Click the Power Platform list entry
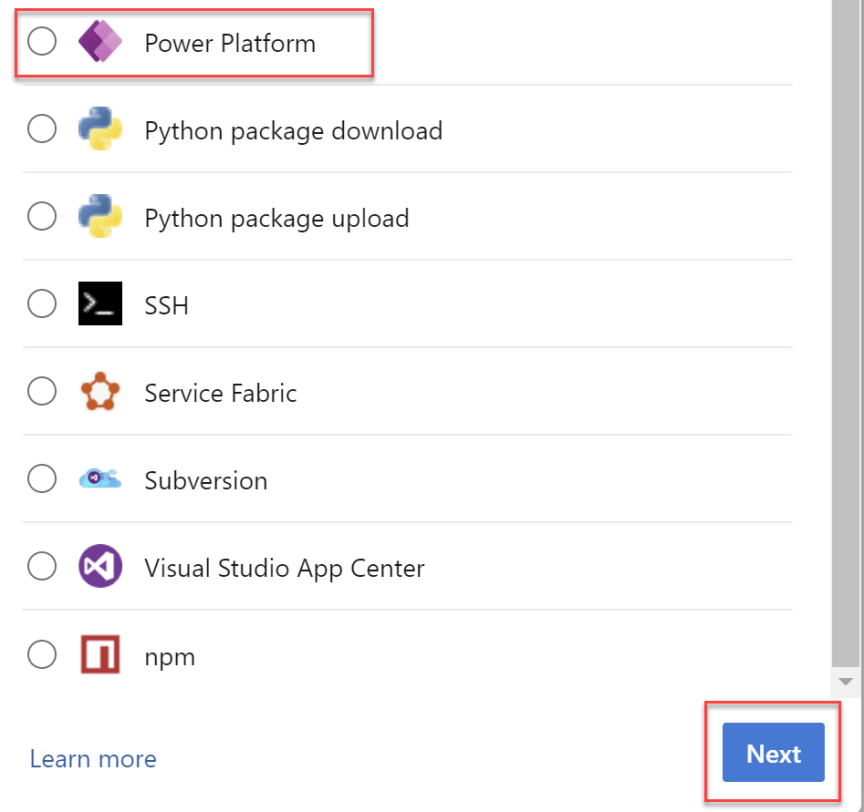This screenshot has height=812, width=864. 229,42
